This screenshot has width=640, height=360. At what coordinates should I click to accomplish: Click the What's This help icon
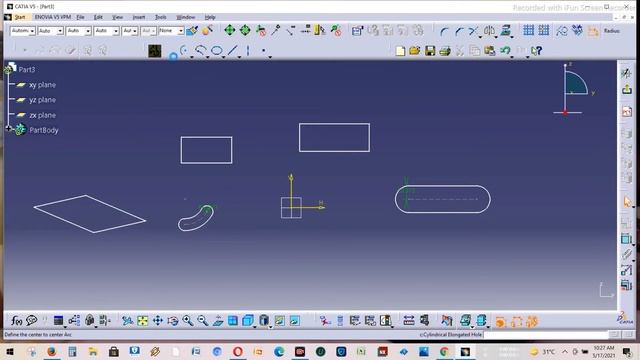536,51
